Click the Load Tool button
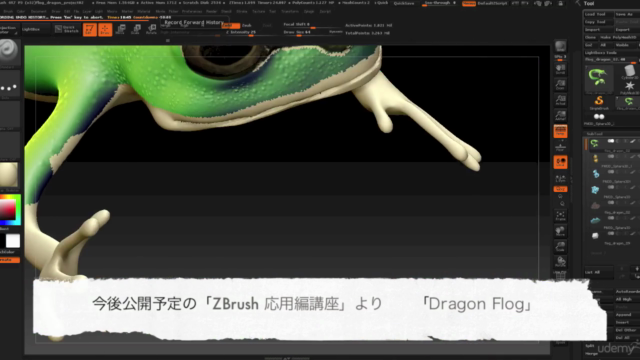 pyautogui.click(x=599, y=14)
